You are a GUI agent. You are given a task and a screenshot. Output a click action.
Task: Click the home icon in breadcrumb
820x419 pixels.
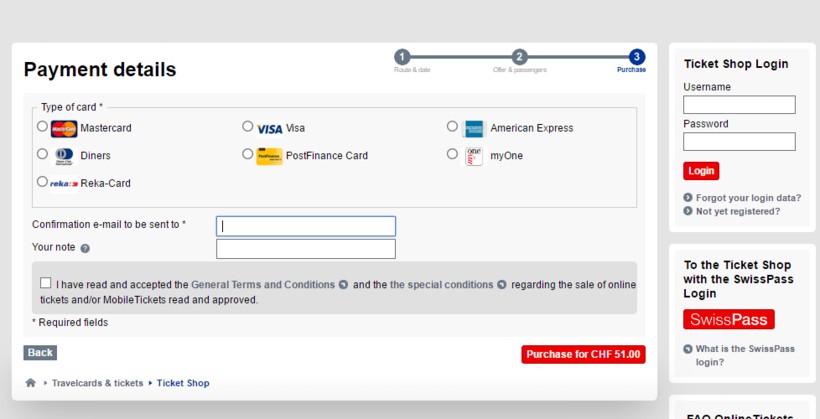[x=31, y=383]
